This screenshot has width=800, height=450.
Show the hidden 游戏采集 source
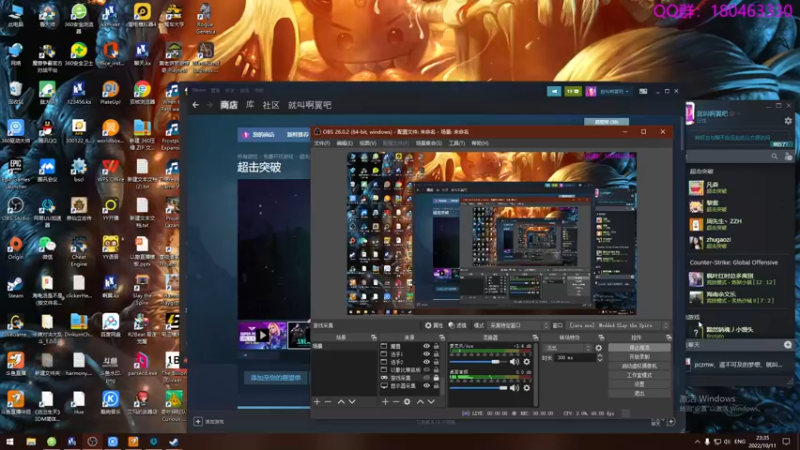coord(426,378)
